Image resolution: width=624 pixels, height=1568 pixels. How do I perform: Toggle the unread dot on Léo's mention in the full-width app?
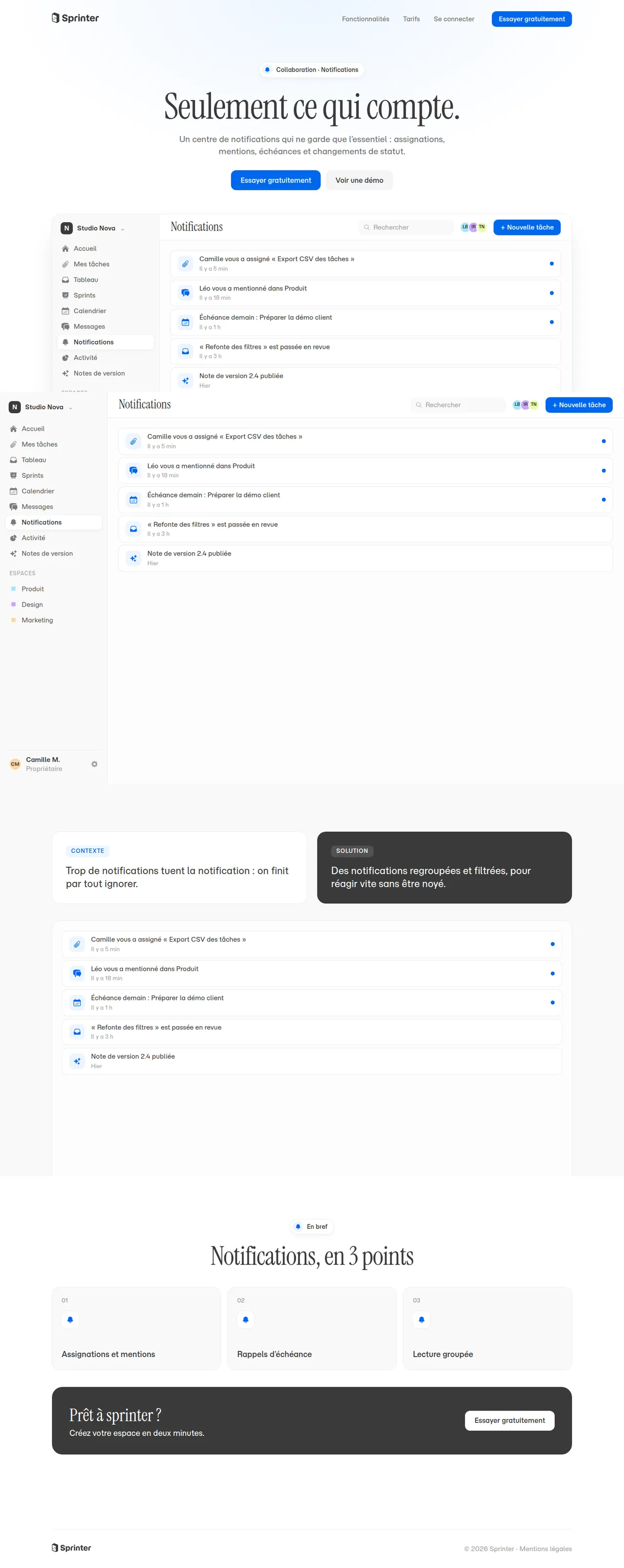click(604, 471)
